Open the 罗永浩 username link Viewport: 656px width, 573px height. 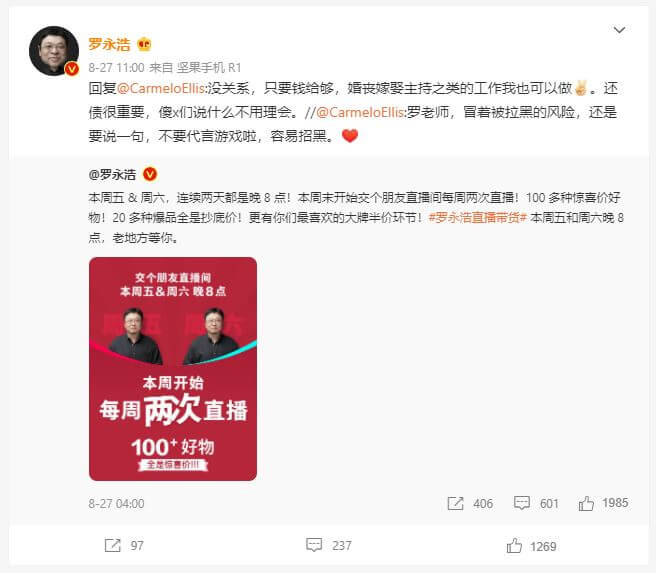(109, 44)
